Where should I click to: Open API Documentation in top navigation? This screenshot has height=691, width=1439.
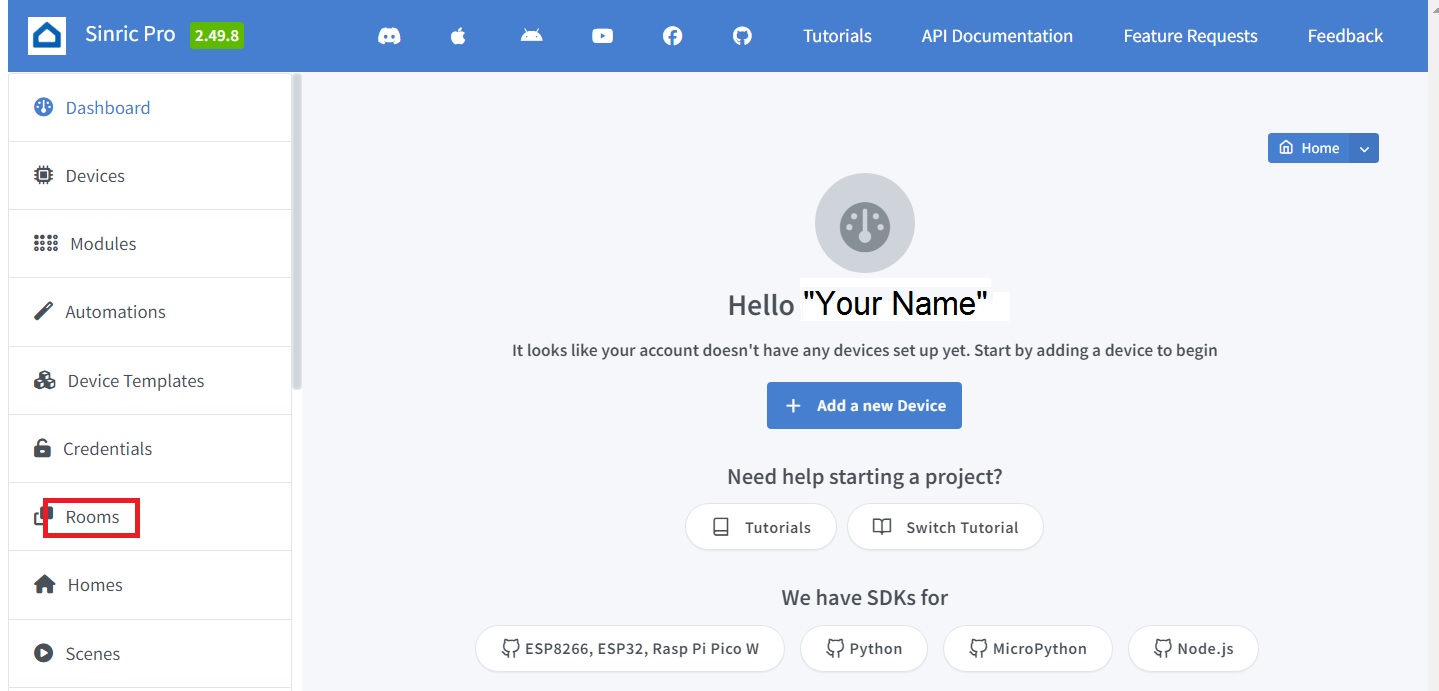click(x=996, y=36)
